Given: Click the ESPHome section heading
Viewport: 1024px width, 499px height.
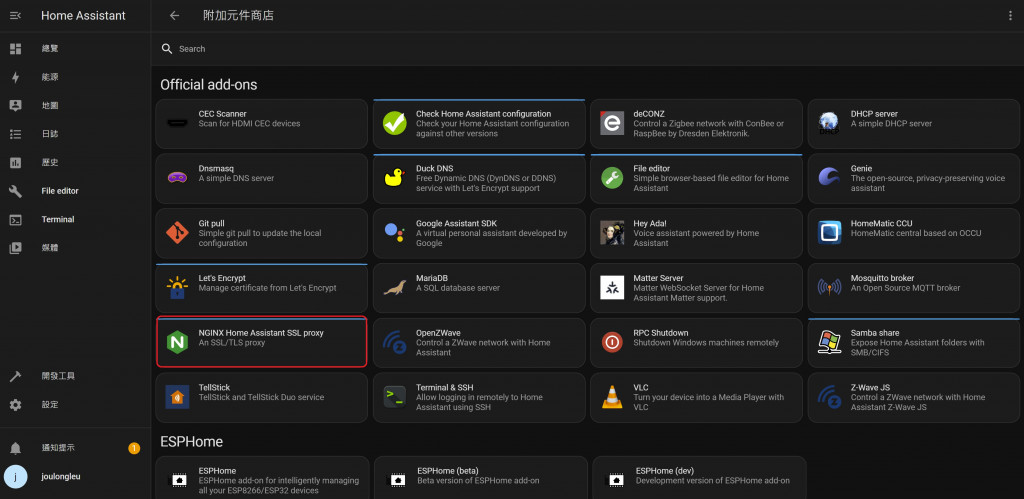Looking at the screenshot, I should tap(191, 442).
